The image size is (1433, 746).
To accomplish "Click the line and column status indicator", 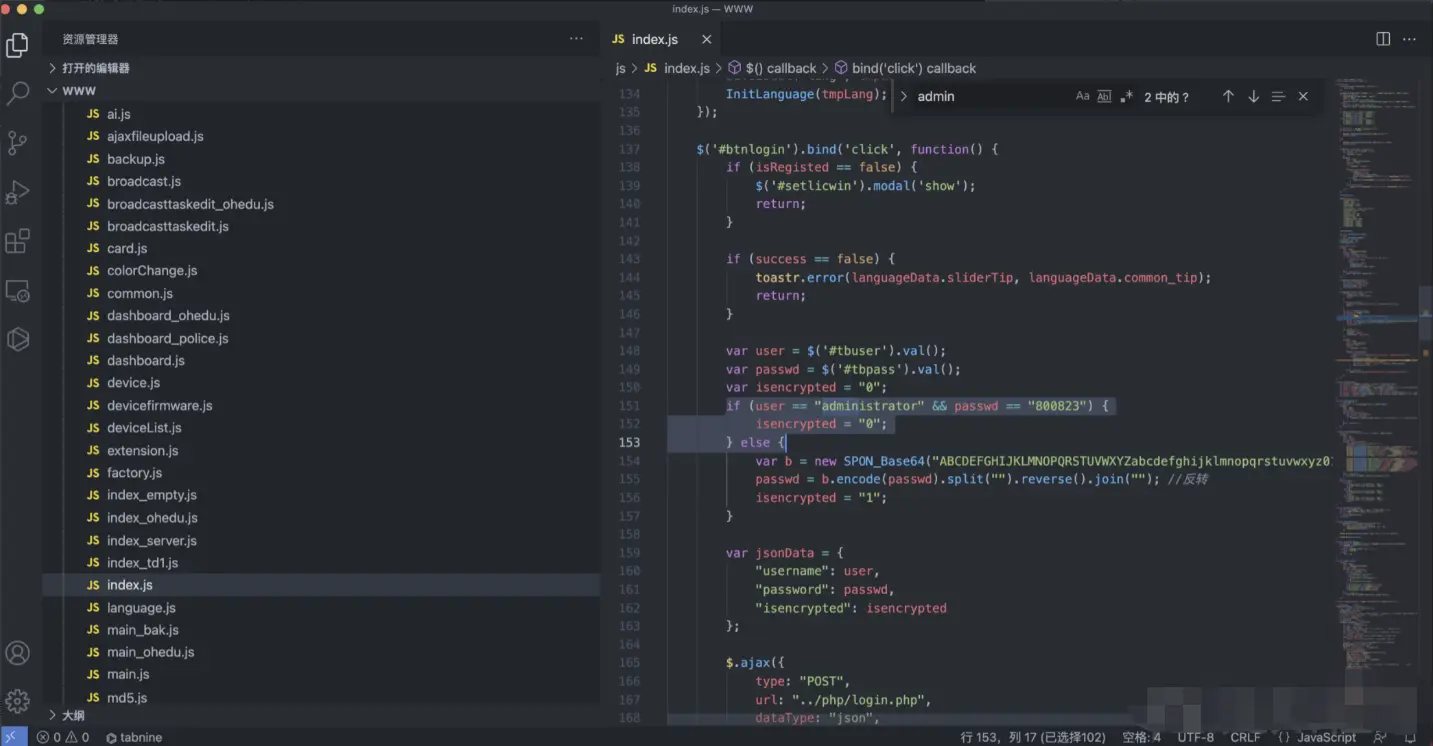I will [x=1033, y=737].
